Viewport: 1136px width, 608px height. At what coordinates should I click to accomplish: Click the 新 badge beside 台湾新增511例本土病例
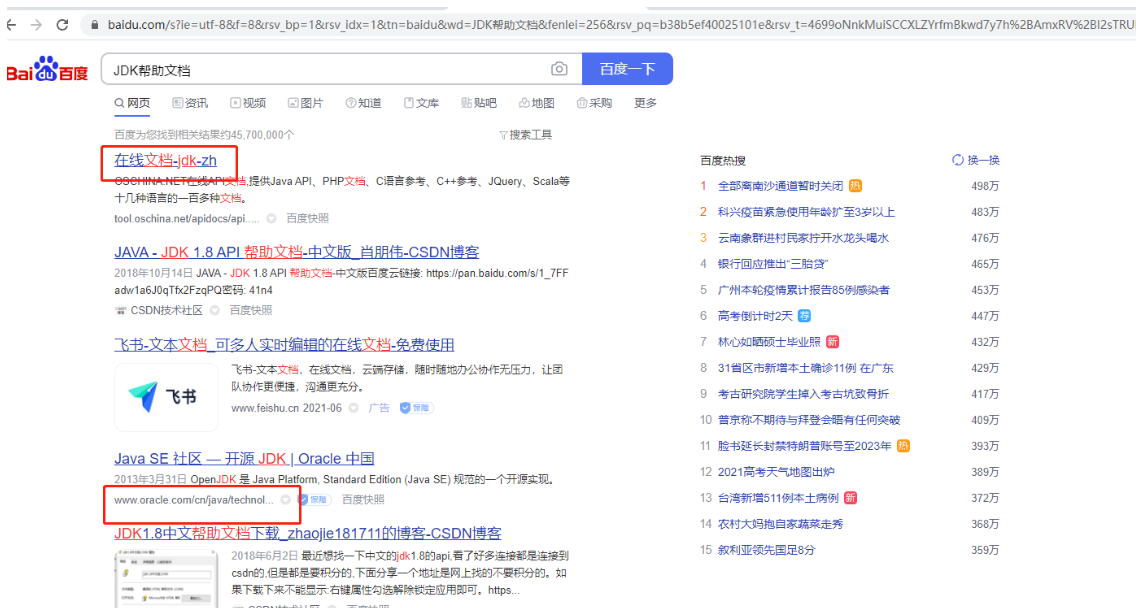[851, 498]
